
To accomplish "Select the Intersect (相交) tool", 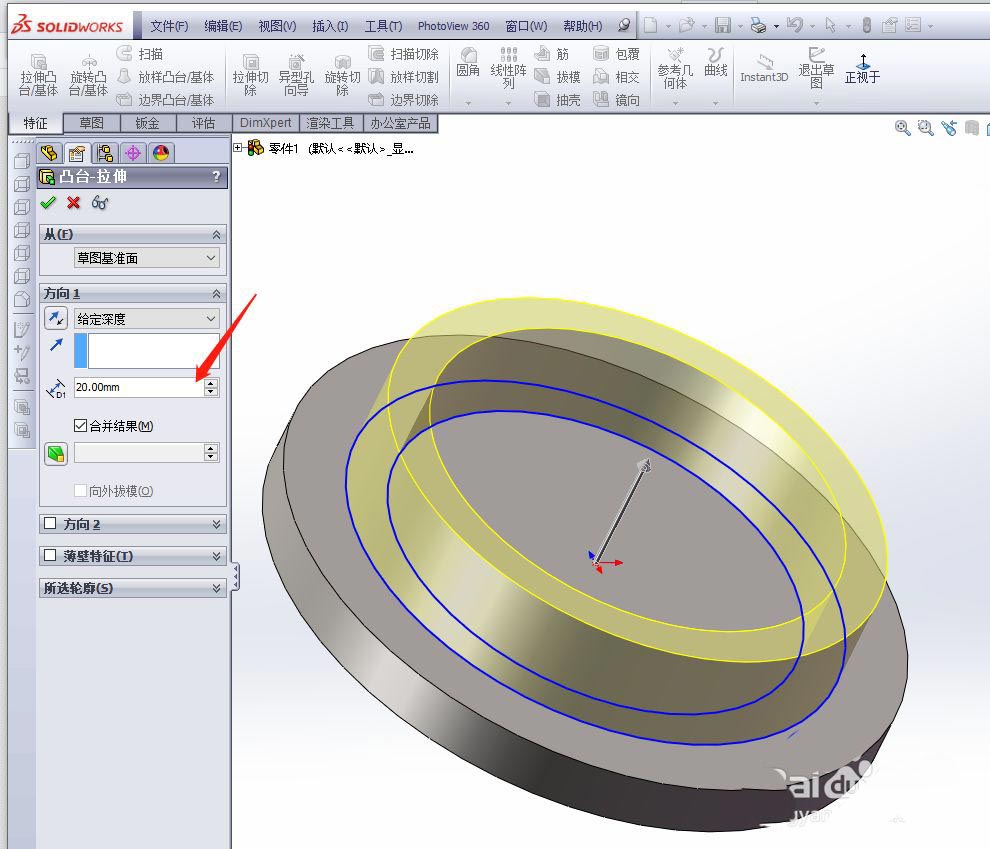I will (x=616, y=76).
